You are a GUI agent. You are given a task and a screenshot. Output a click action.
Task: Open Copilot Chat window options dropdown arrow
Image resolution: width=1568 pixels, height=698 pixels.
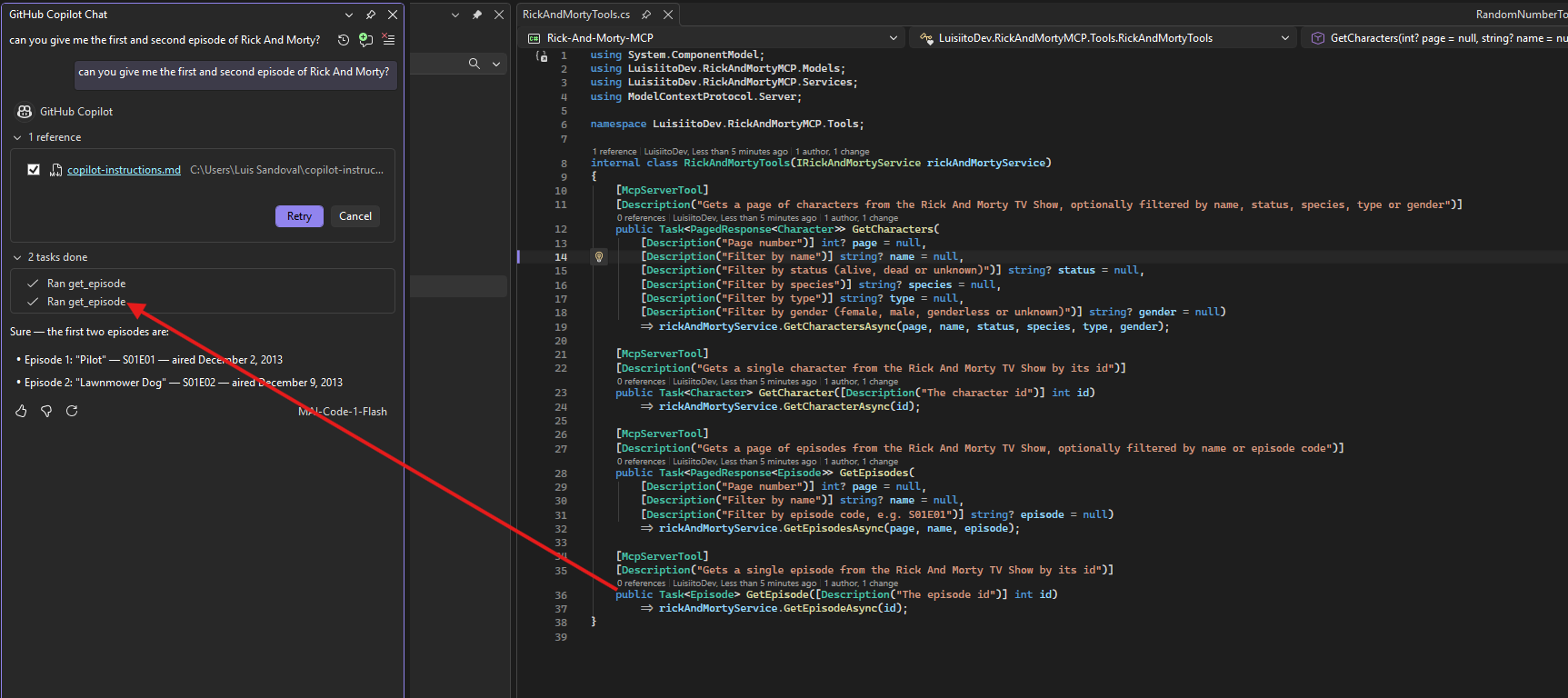(349, 15)
